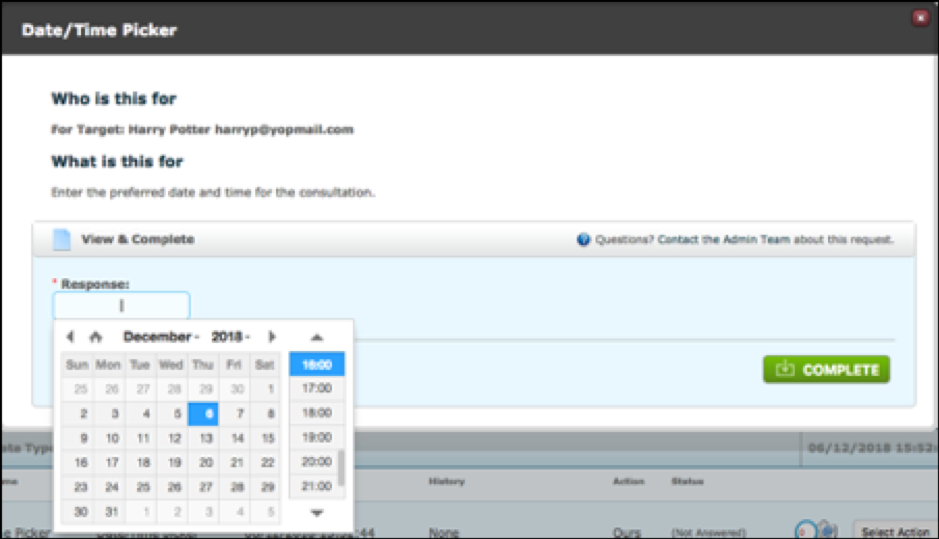This screenshot has width=939, height=539.
Task: Select December 25 in the calendar
Action: coord(141,487)
